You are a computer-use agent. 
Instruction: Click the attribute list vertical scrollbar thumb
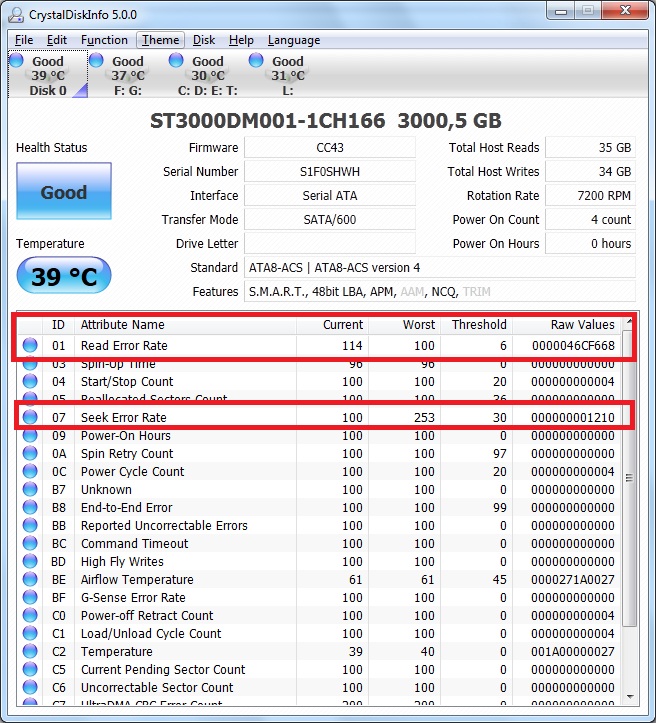point(630,478)
